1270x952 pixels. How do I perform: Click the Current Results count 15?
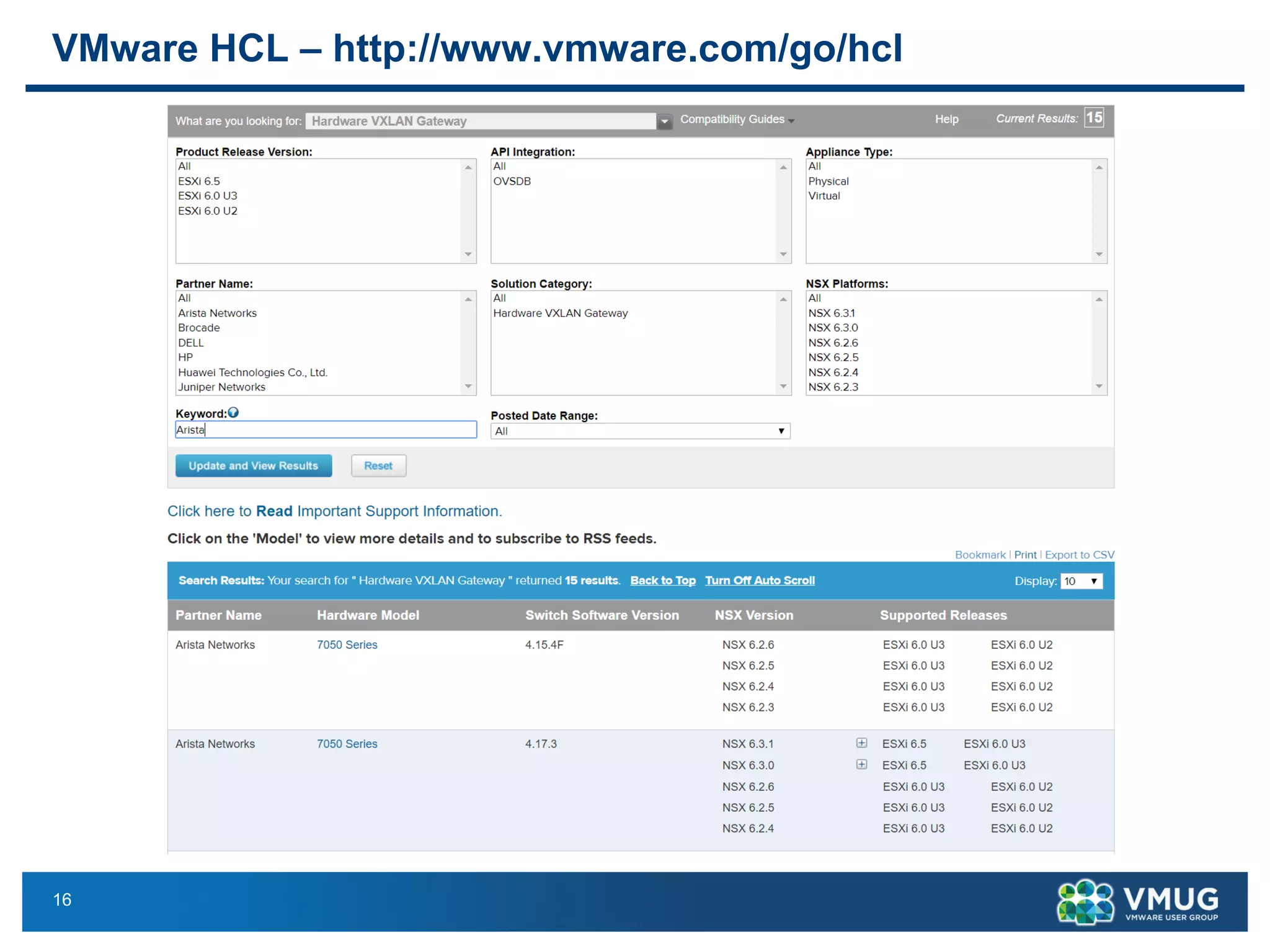[1095, 118]
